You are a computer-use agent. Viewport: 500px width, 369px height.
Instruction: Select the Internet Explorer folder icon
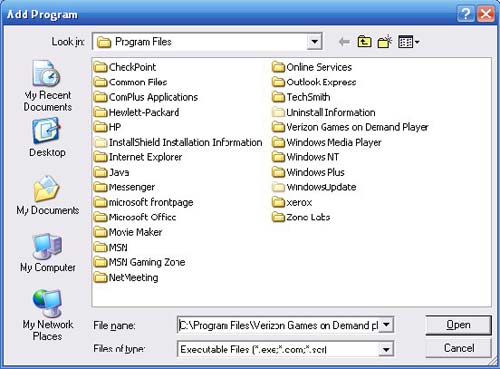coord(100,157)
